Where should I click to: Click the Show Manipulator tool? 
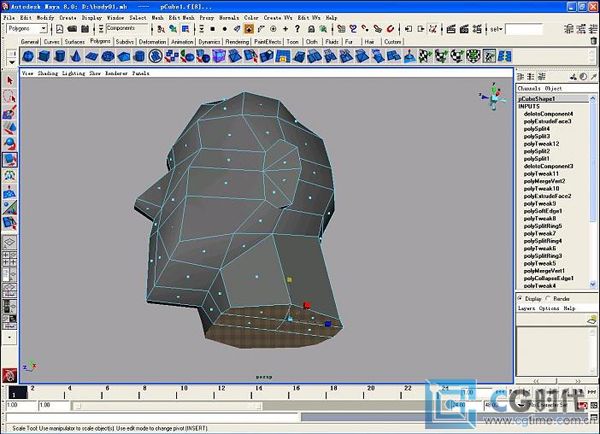[x=10, y=207]
